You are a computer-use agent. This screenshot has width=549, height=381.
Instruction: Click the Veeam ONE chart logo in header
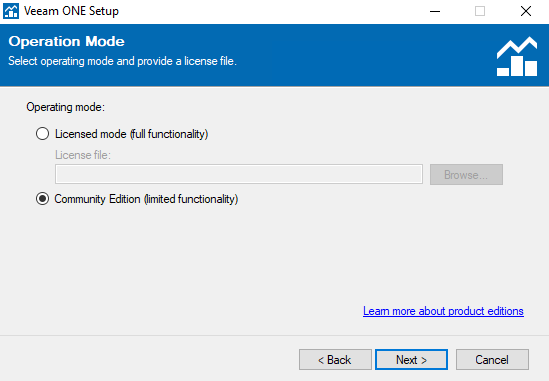coord(517,56)
